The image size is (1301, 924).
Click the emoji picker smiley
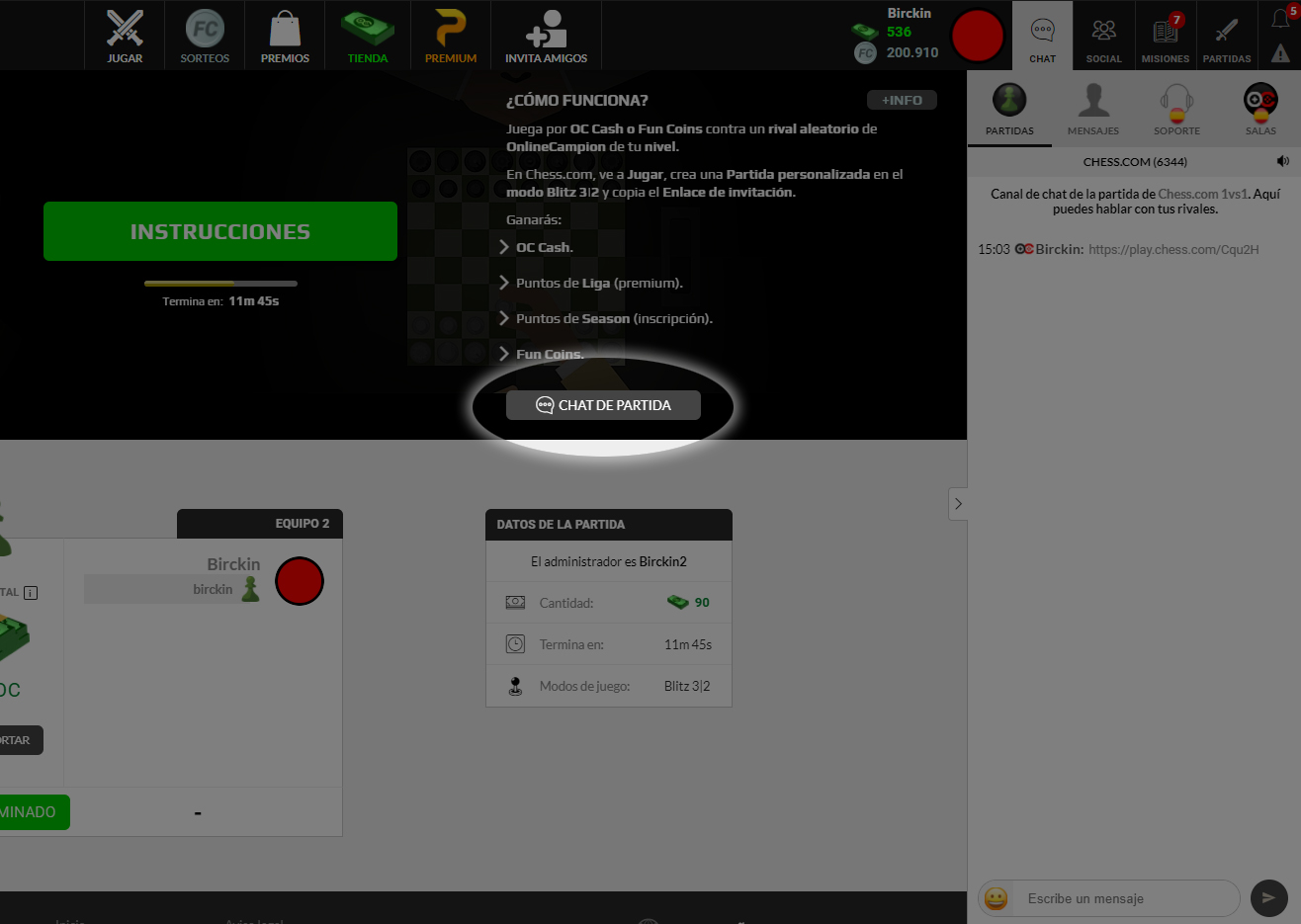997,898
